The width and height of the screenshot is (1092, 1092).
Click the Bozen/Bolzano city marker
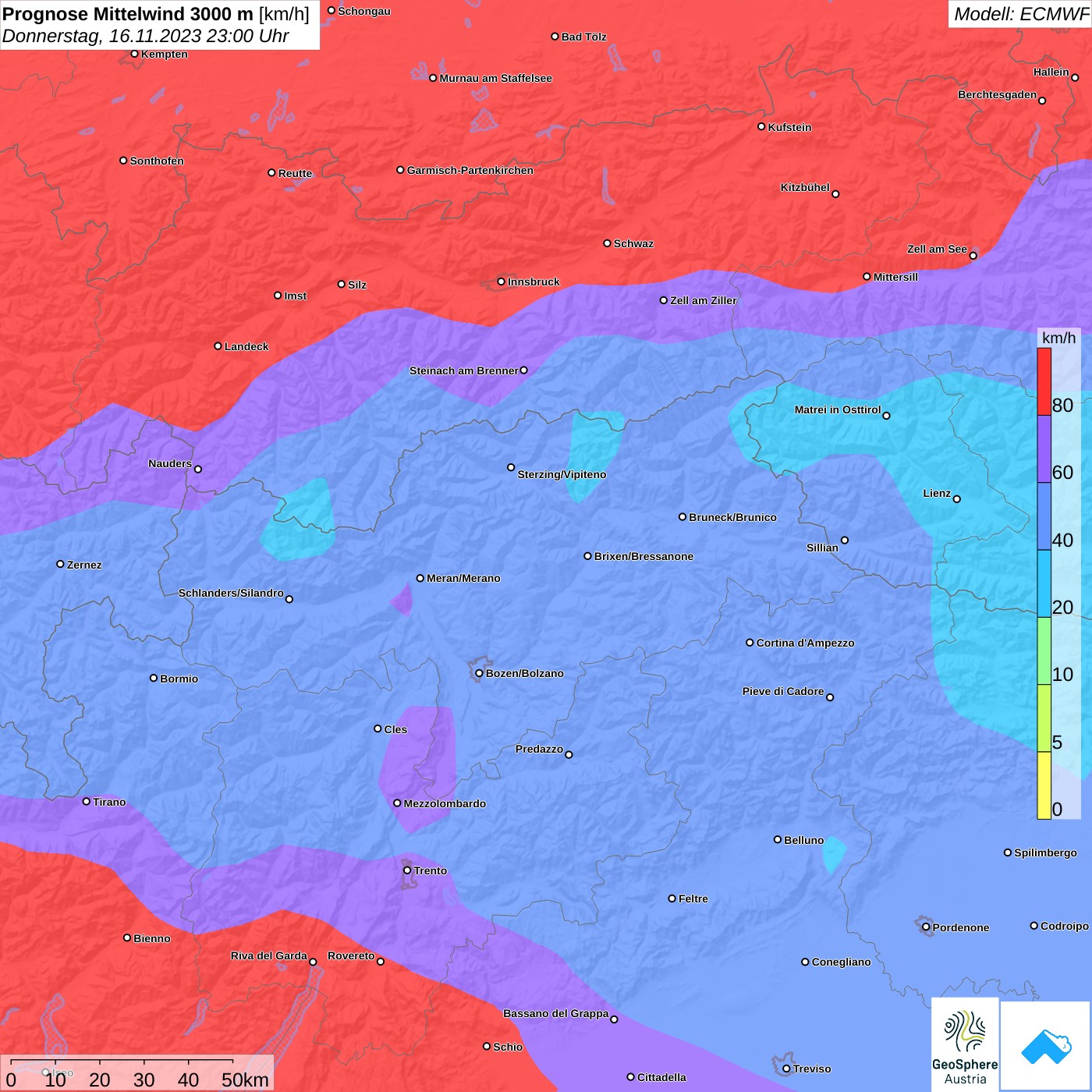(x=480, y=673)
